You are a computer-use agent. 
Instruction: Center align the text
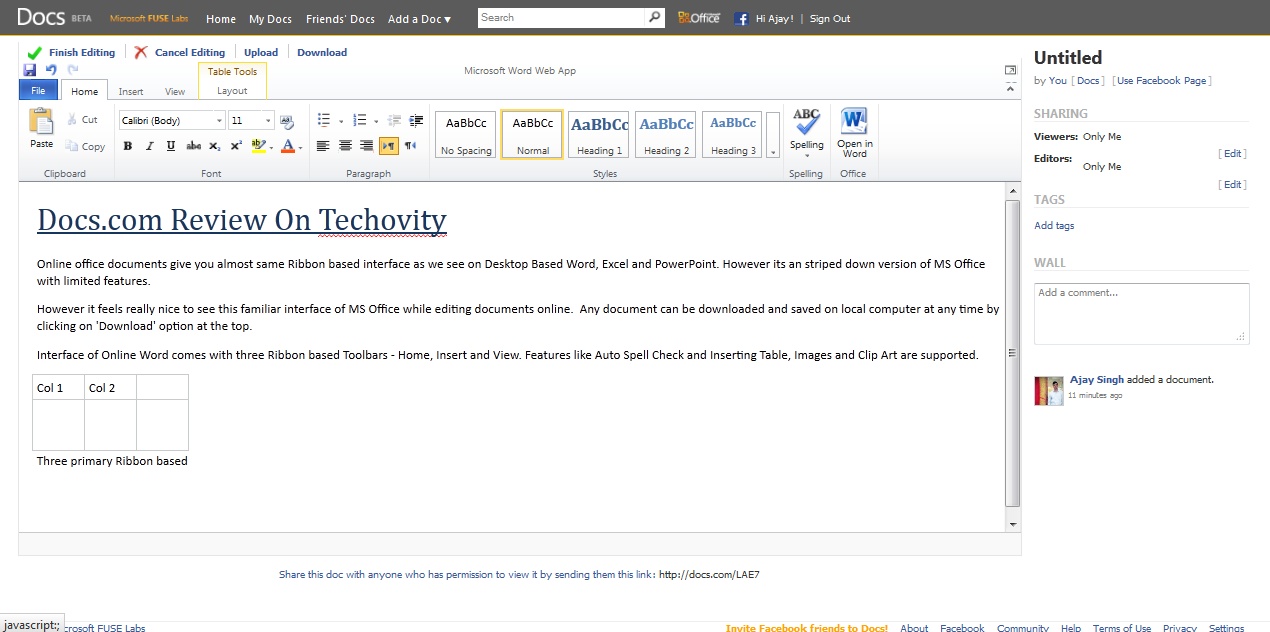point(345,146)
